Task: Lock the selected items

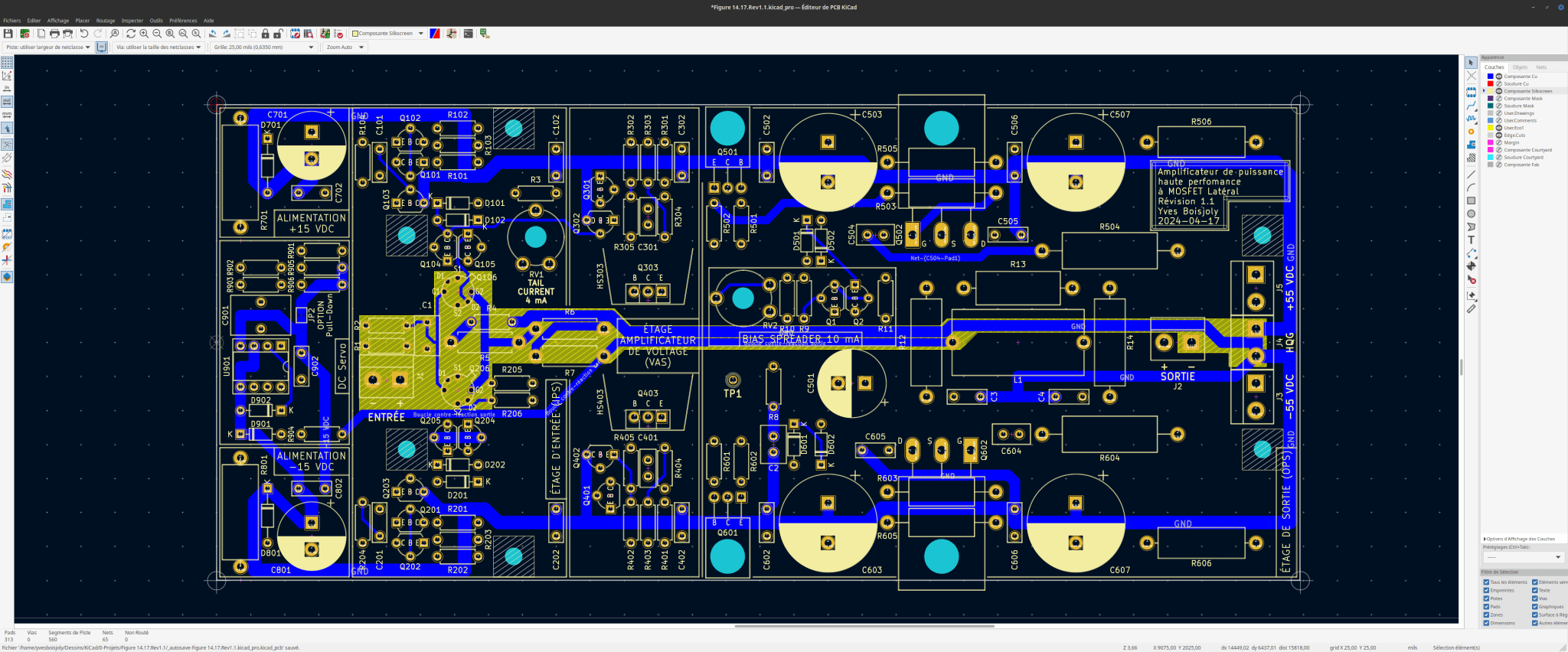Action: (265, 34)
